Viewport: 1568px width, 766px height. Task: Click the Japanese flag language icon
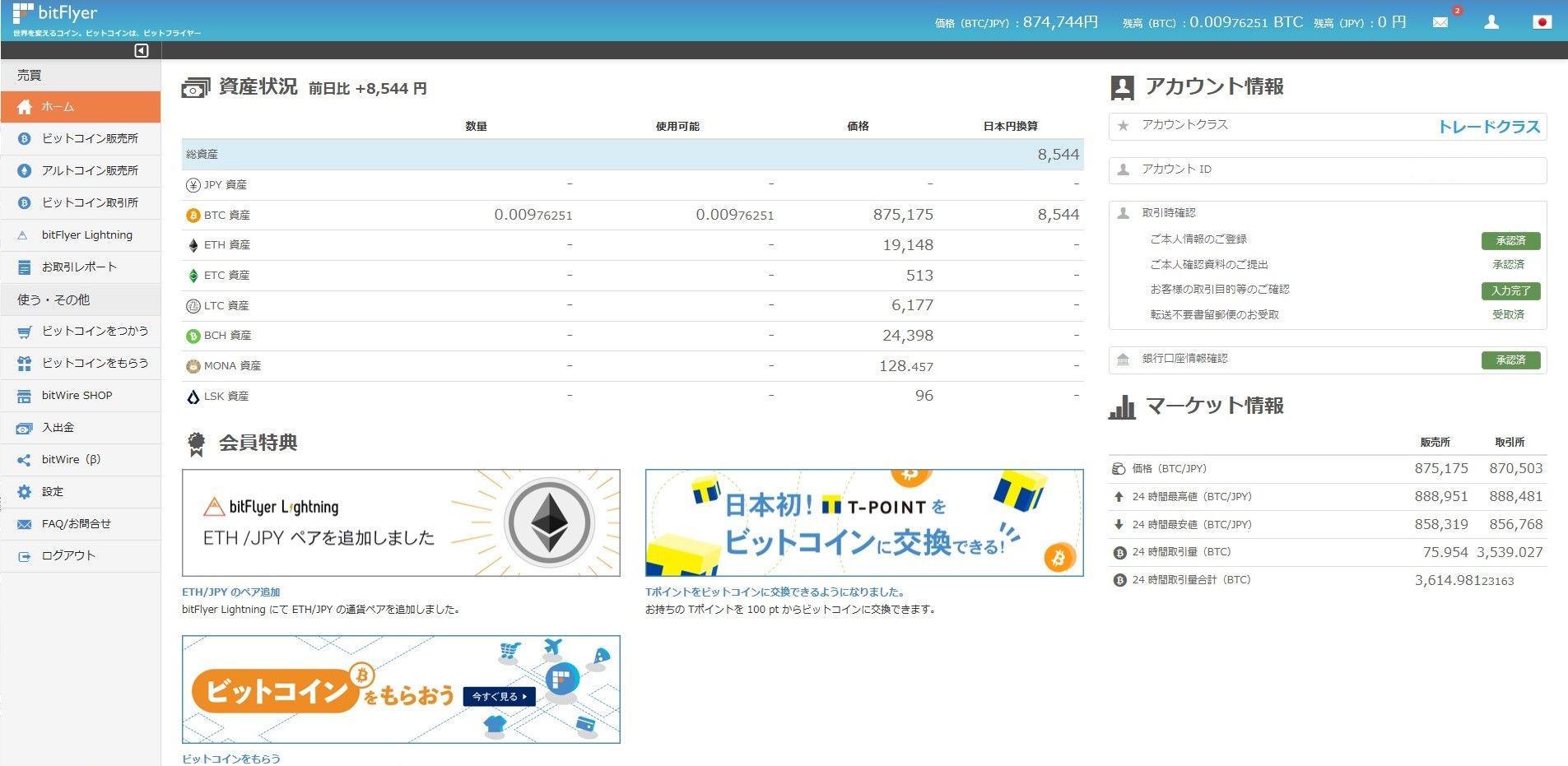point(1542,22)
